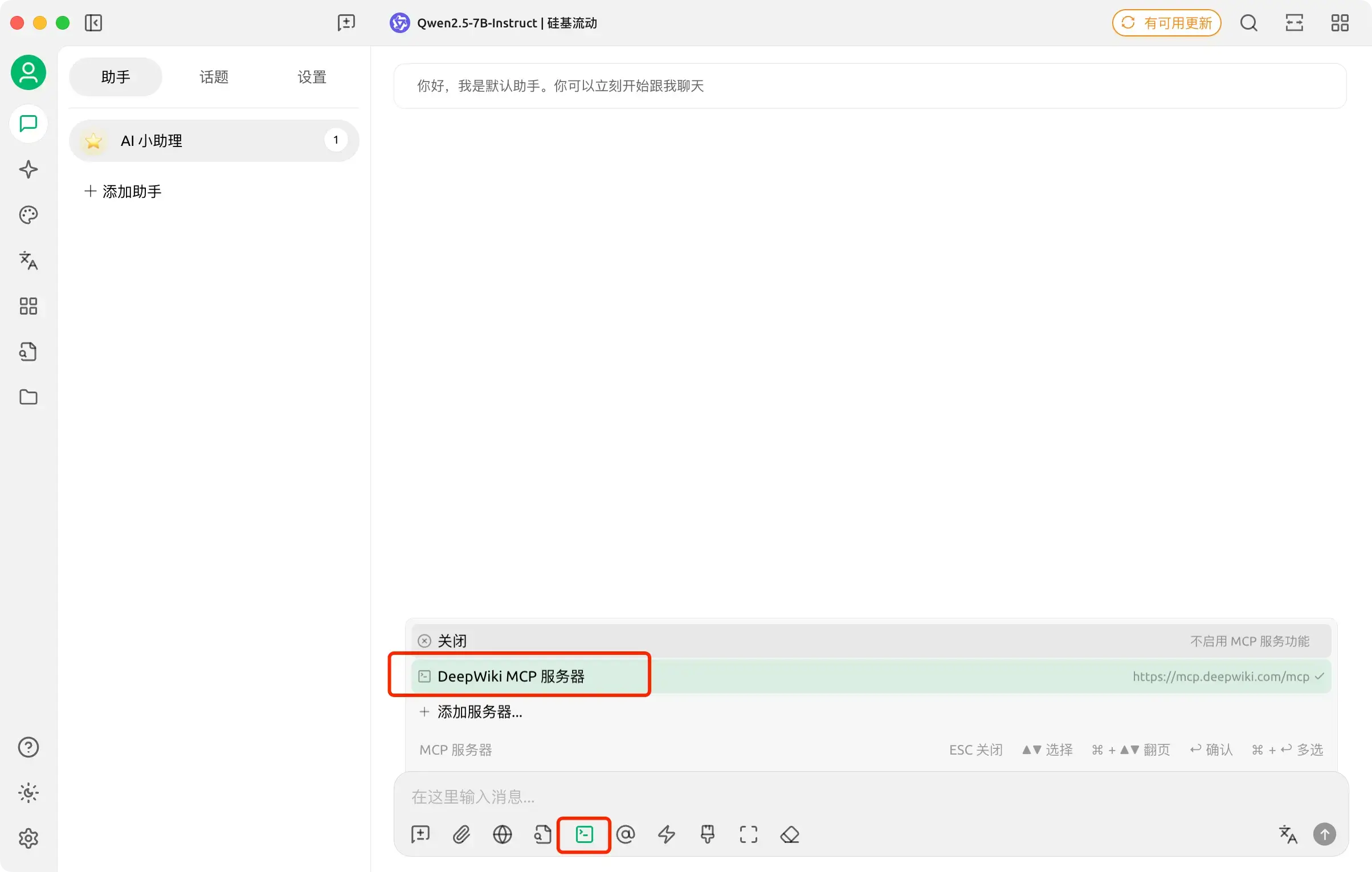The height and width of the screenshot is (872, 1372).
Task: Click the MCP server terminal icon
Action: (584, 834)
